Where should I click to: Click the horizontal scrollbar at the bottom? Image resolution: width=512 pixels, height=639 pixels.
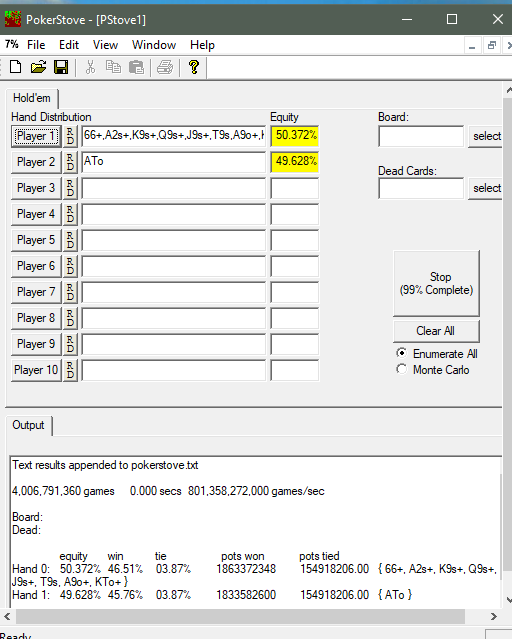click(x=241, y=616)
